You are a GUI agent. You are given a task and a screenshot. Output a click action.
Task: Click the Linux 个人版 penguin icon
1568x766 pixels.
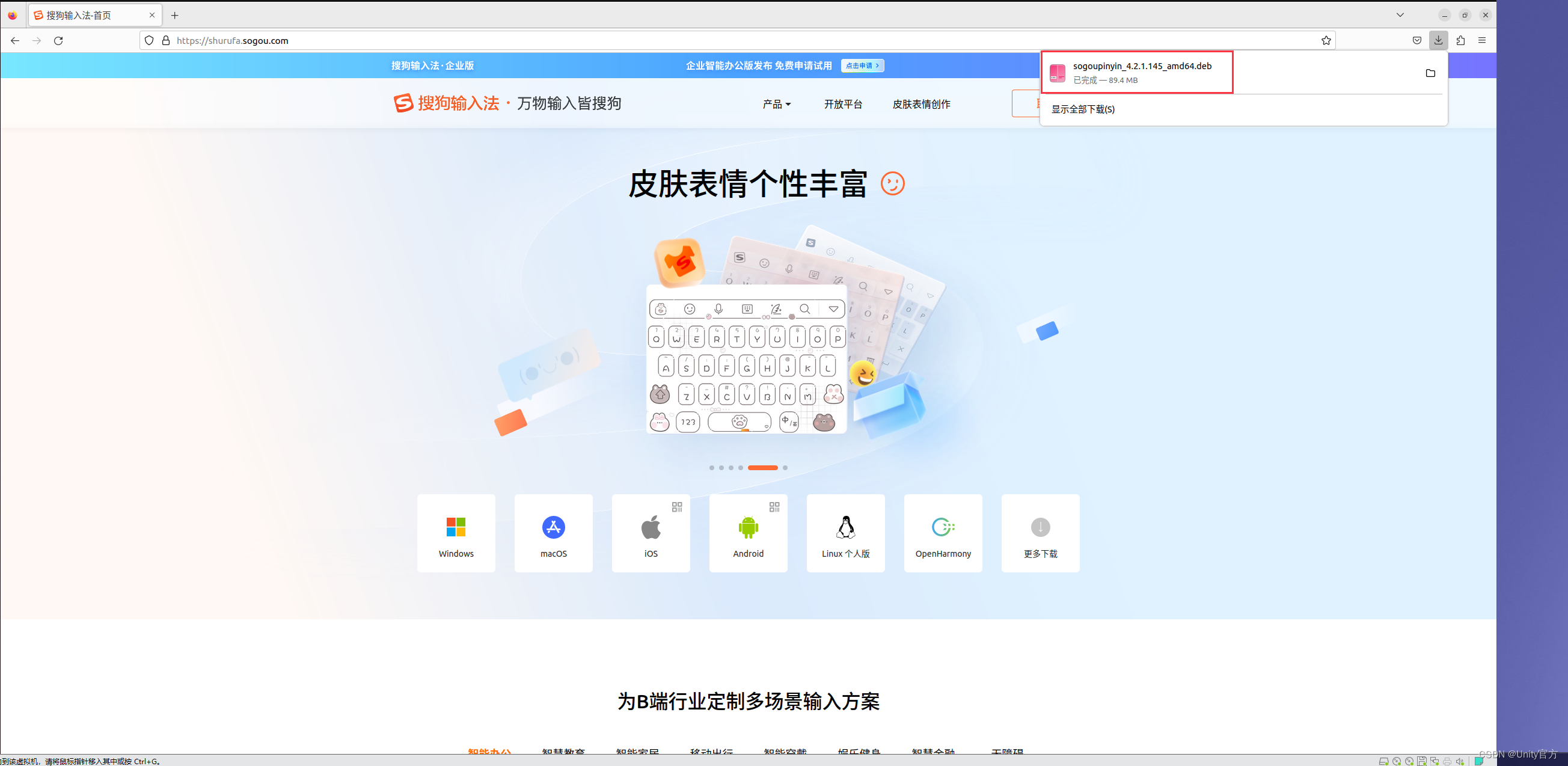[845, 527]
